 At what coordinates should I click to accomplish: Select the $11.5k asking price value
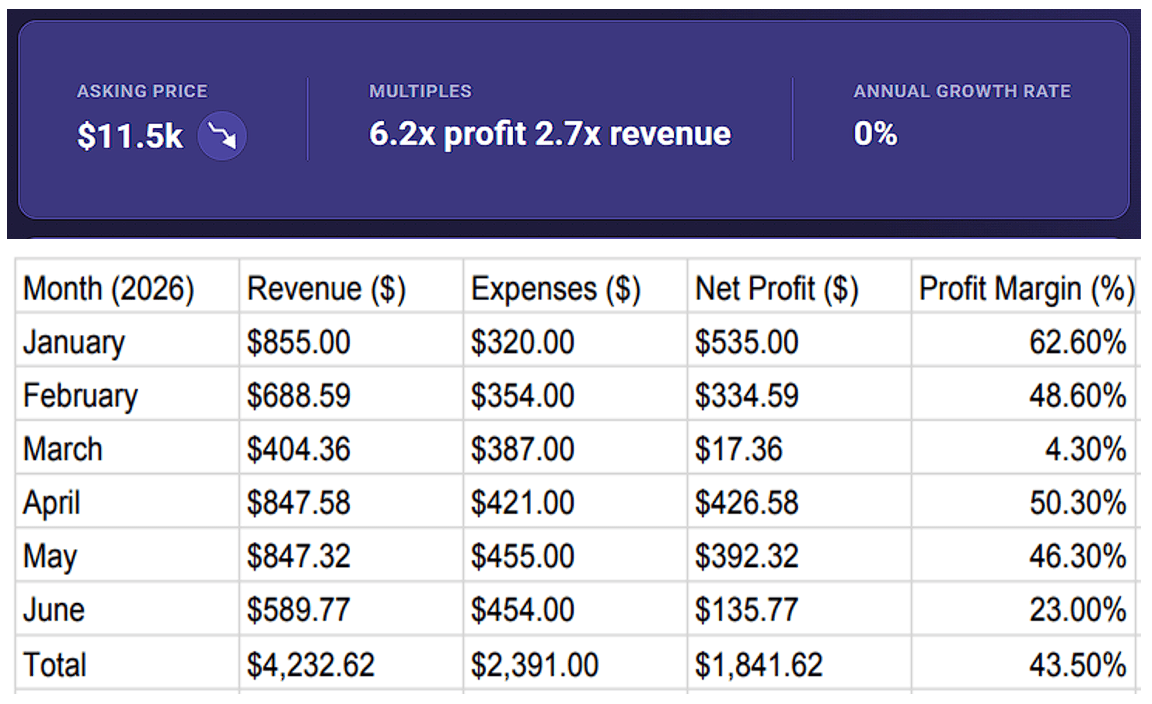(x=130, y=136)
